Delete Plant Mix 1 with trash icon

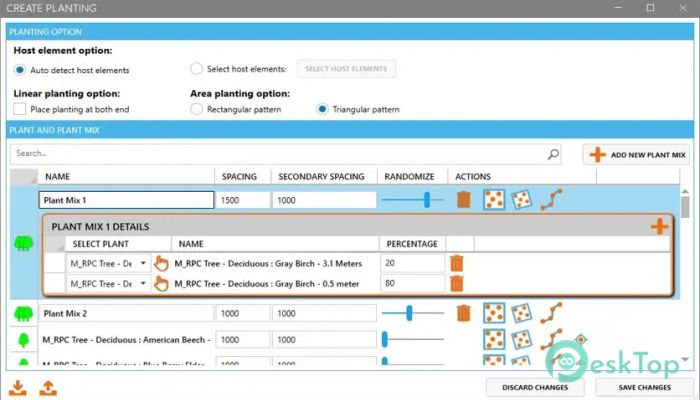[x=463, y=200]
